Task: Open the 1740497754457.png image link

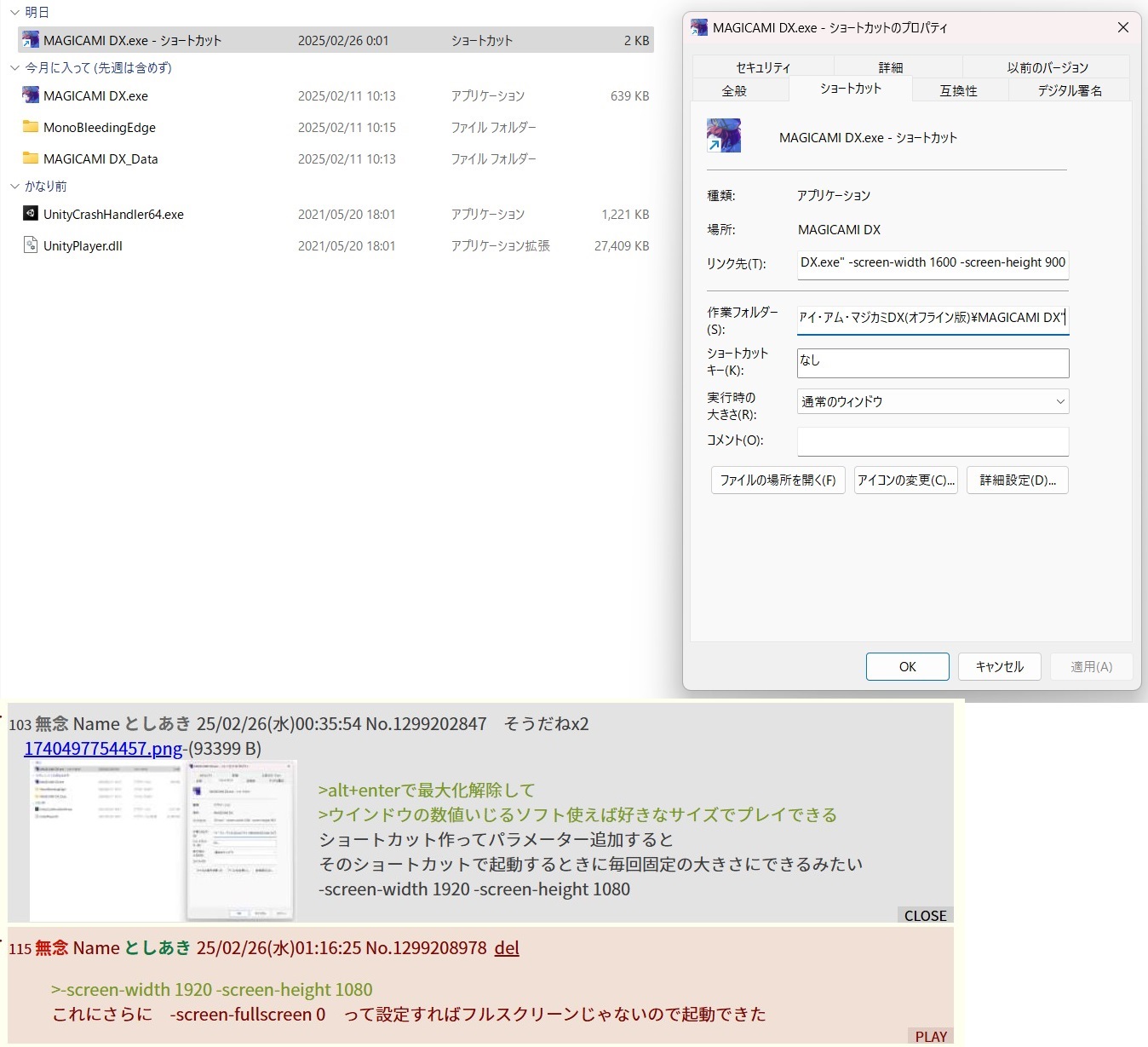Action: [x=103, y=749]
